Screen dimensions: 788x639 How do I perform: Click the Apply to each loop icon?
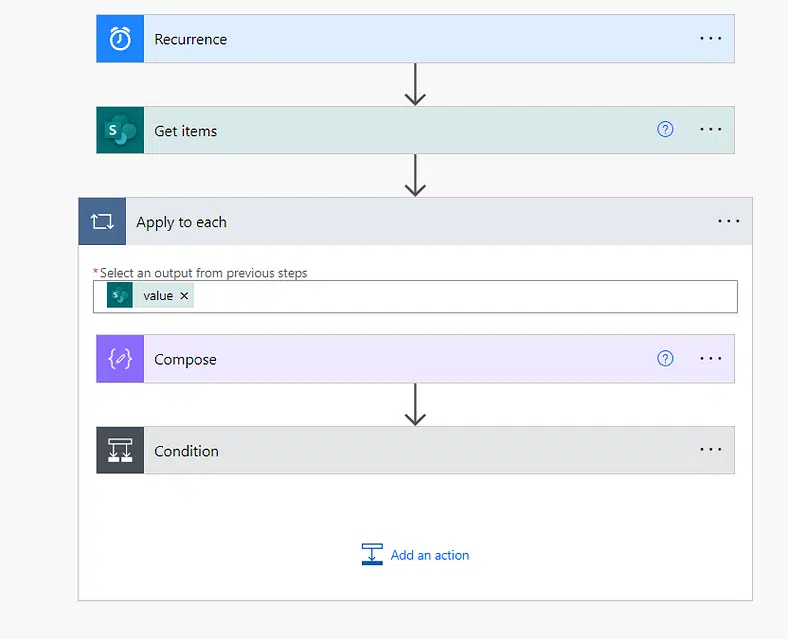click(102, 222)
